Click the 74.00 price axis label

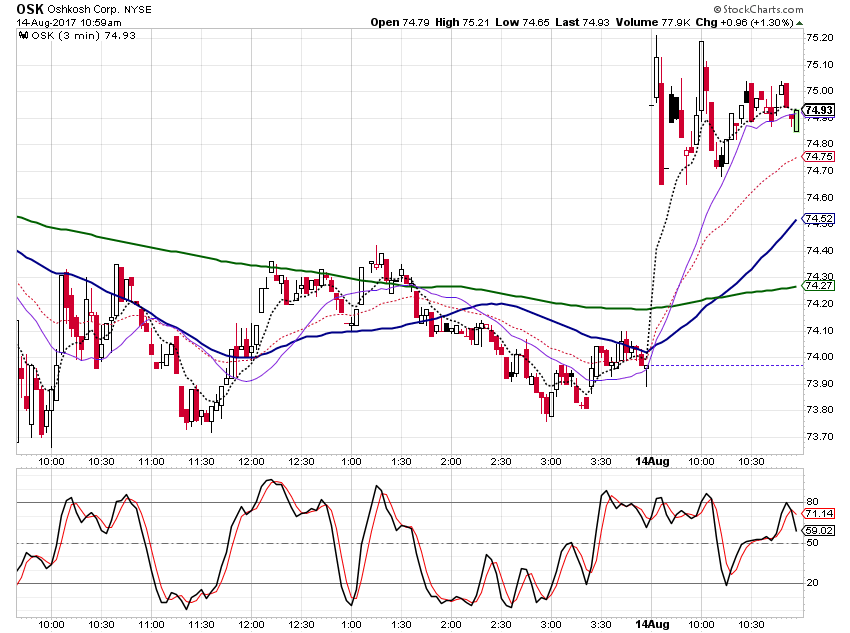(x=820, y=357)
